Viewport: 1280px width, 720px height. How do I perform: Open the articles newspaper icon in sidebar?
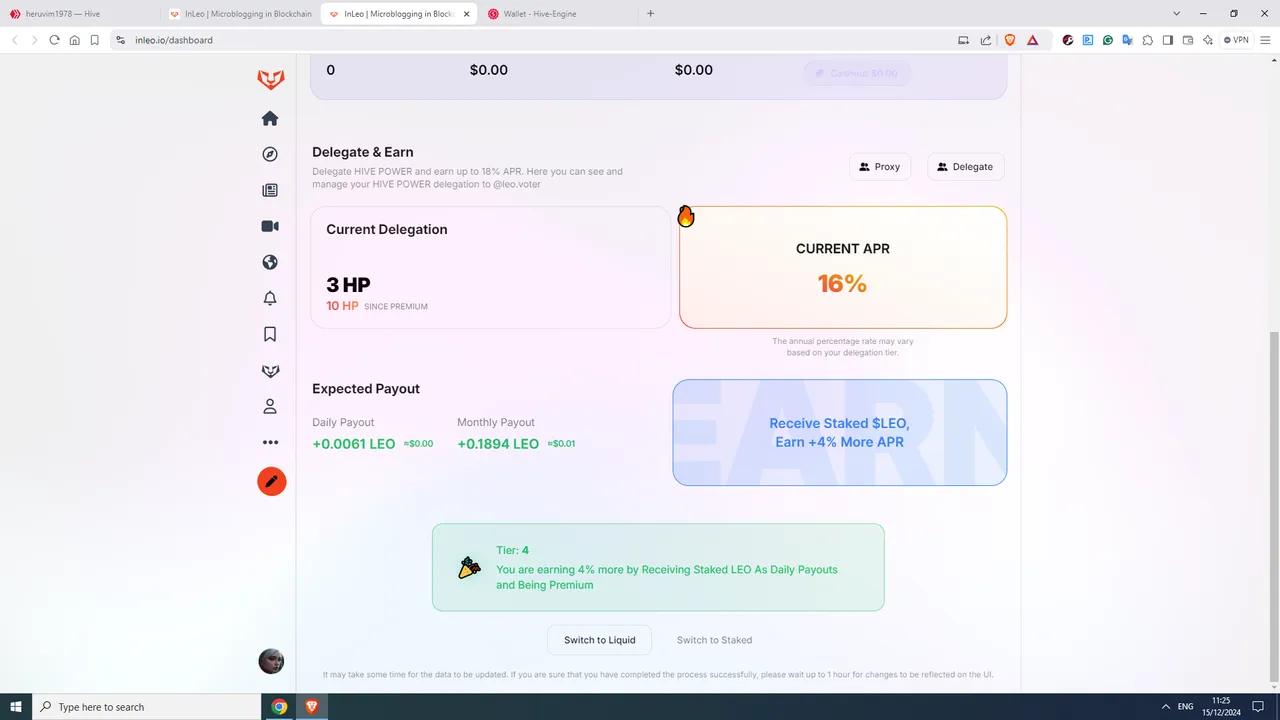(x=270, y=190)
